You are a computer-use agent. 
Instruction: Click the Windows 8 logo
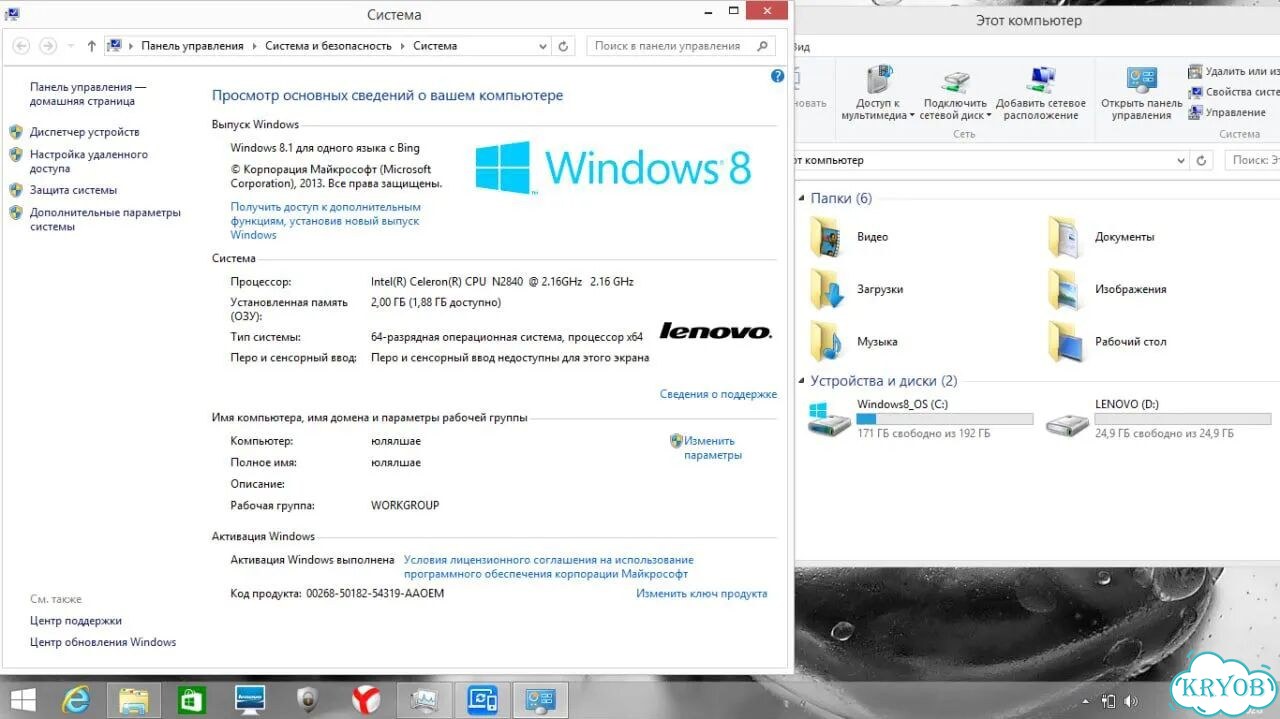pos(613,166)
